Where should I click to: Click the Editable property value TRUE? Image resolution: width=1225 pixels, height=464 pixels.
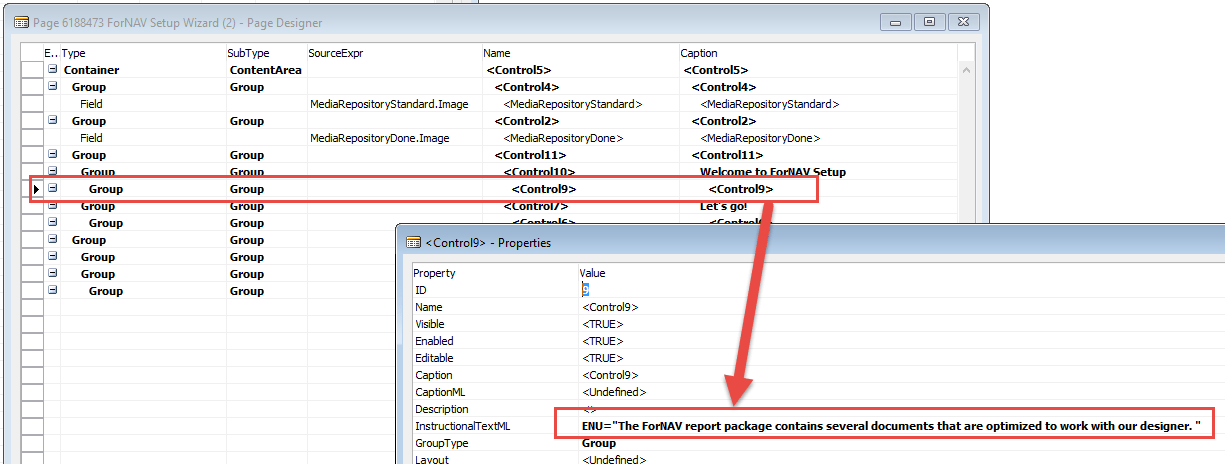tap(602, 358)
